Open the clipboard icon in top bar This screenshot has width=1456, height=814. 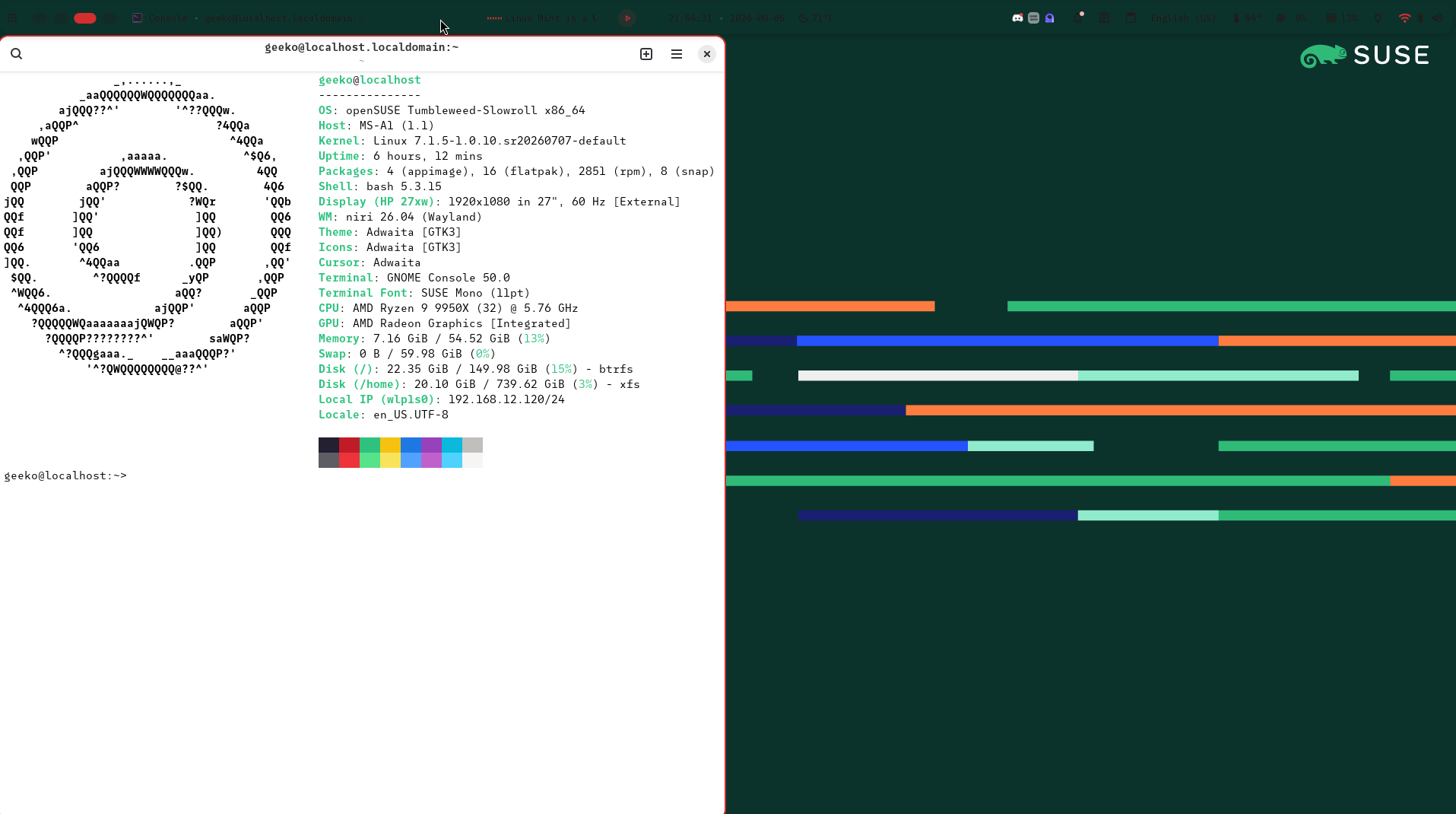(1131, 18)
